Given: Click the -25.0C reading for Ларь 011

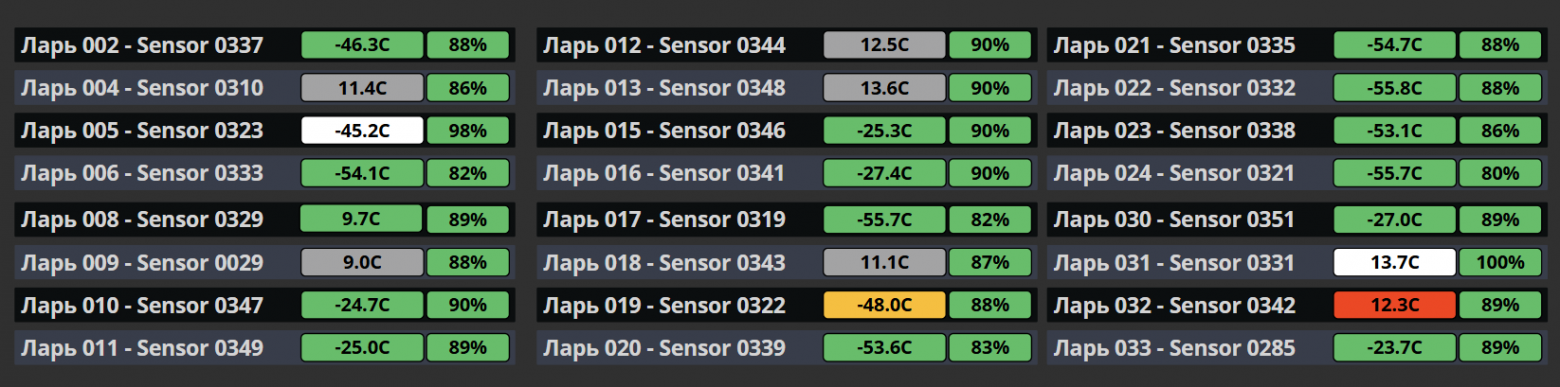Looking at the screenshot, I should pyautogui.click(x=362, y=348).
